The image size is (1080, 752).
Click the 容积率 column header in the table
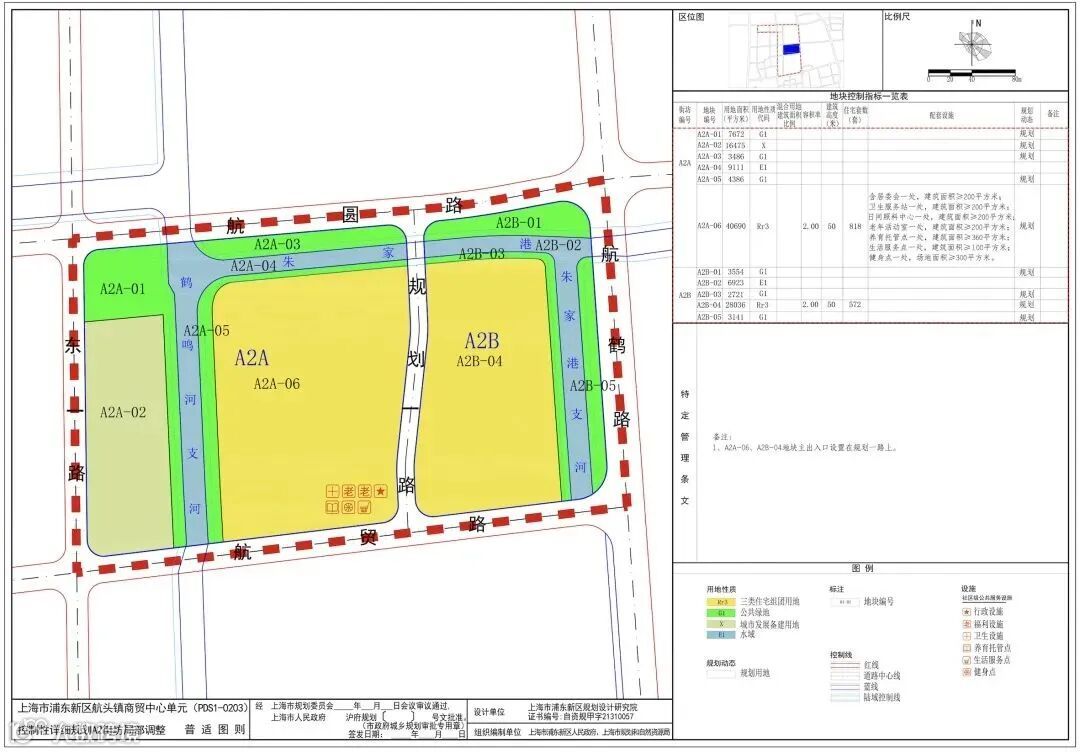pos(811,116)
